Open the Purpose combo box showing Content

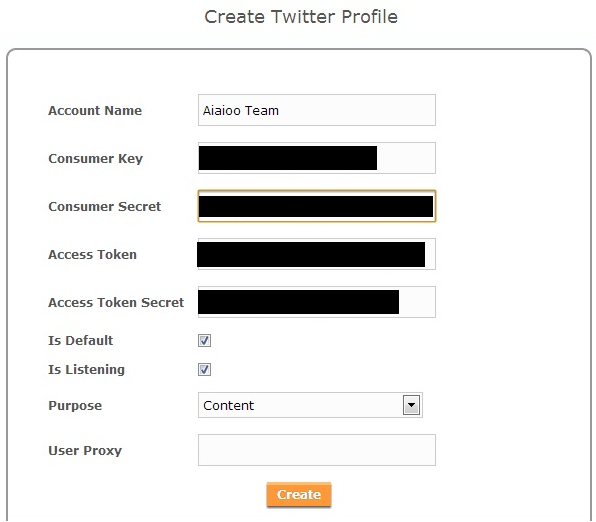tap(310, 405)
